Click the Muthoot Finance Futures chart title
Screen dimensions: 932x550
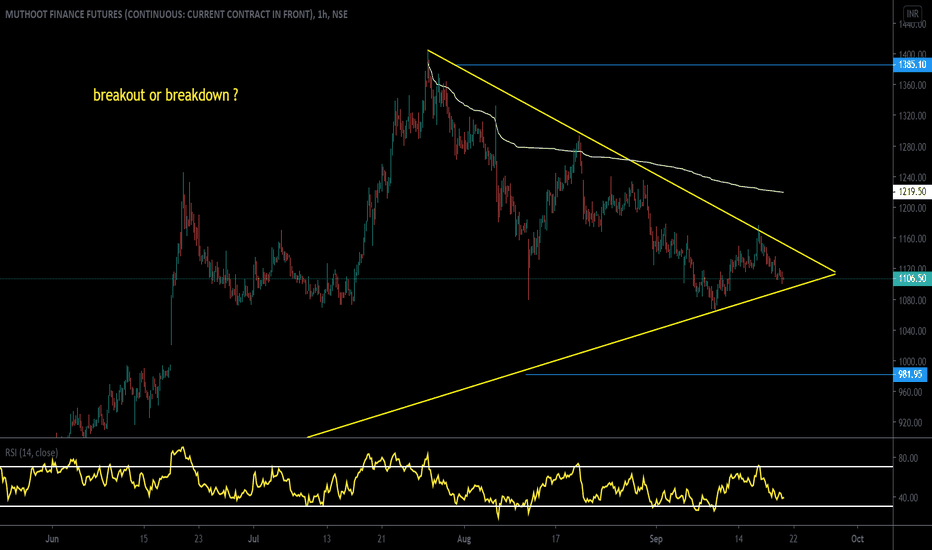[177, 14]
